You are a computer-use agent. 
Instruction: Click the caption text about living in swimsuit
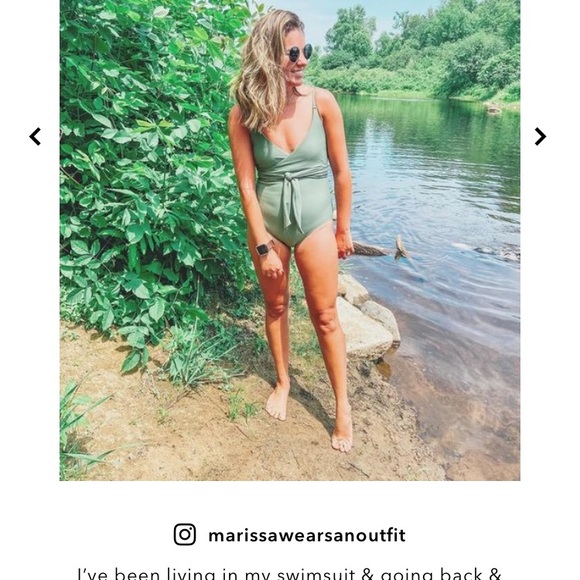click(290, 573)
